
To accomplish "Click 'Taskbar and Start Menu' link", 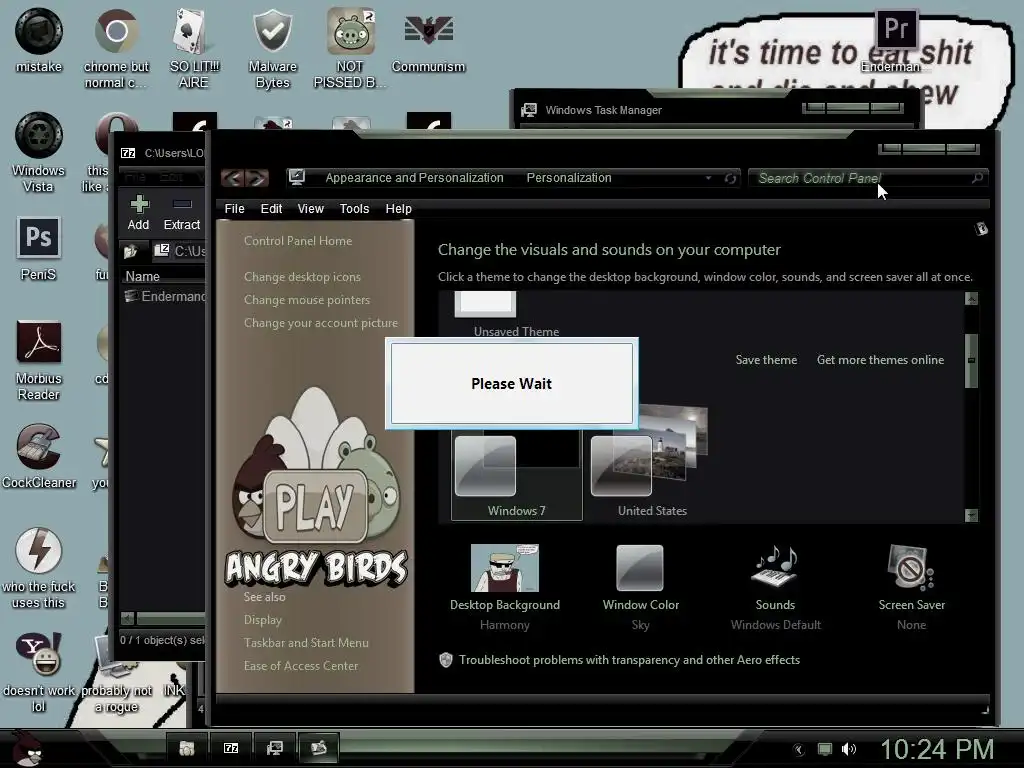I will [x=306, y=643].
